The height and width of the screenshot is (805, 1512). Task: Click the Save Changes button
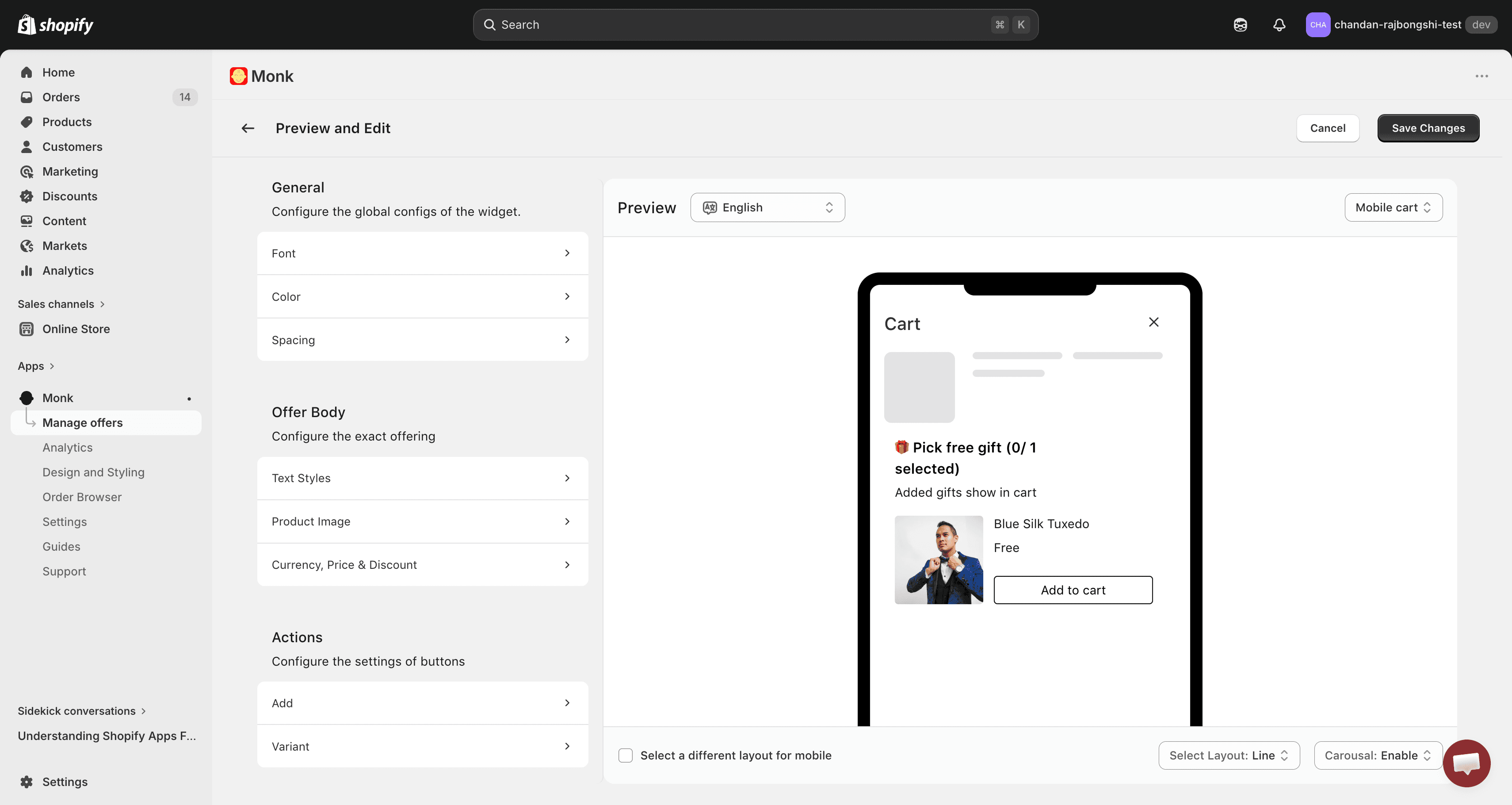click(1428, 128)
